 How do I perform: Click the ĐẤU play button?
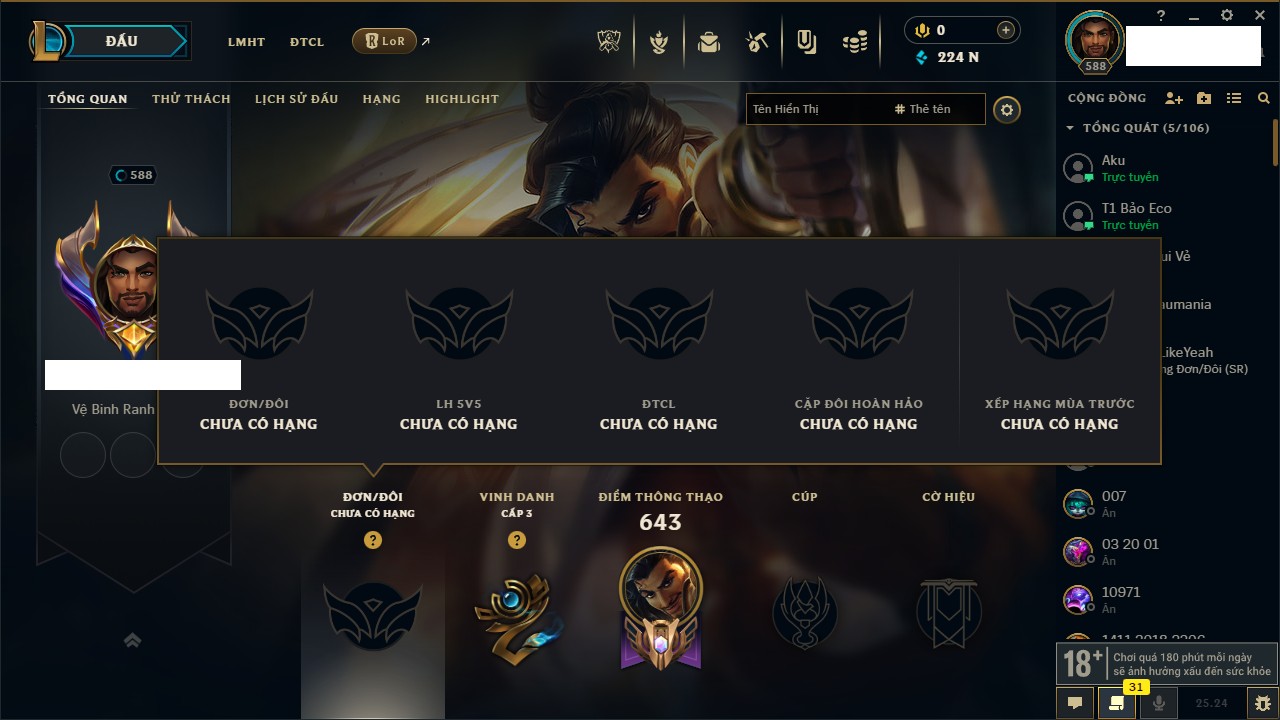(121, 41)
